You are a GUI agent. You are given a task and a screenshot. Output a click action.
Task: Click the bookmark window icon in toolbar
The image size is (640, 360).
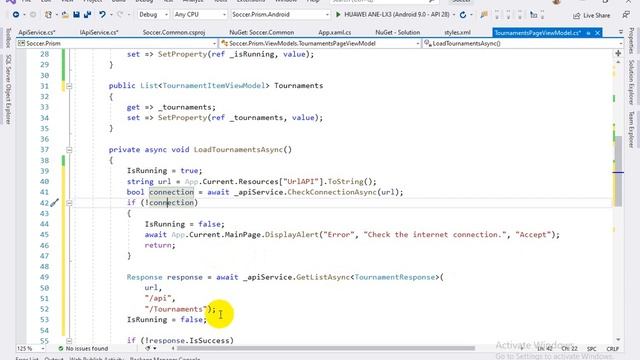[x=533, y=15]
